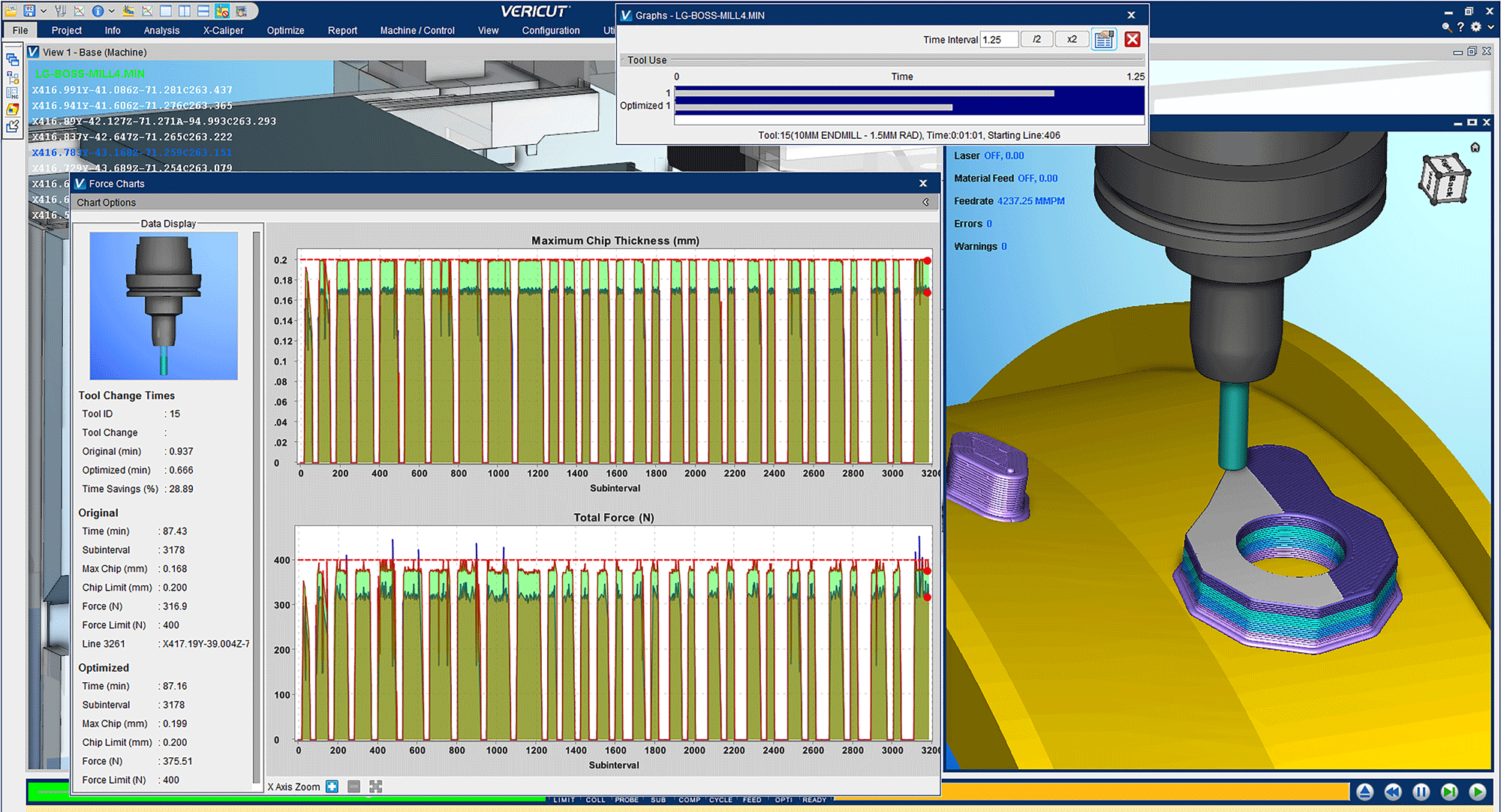This screenshot has height=812, width=1501.
Task: Click the Optimized 1 tool use bar
Action: tap(814, 107)
